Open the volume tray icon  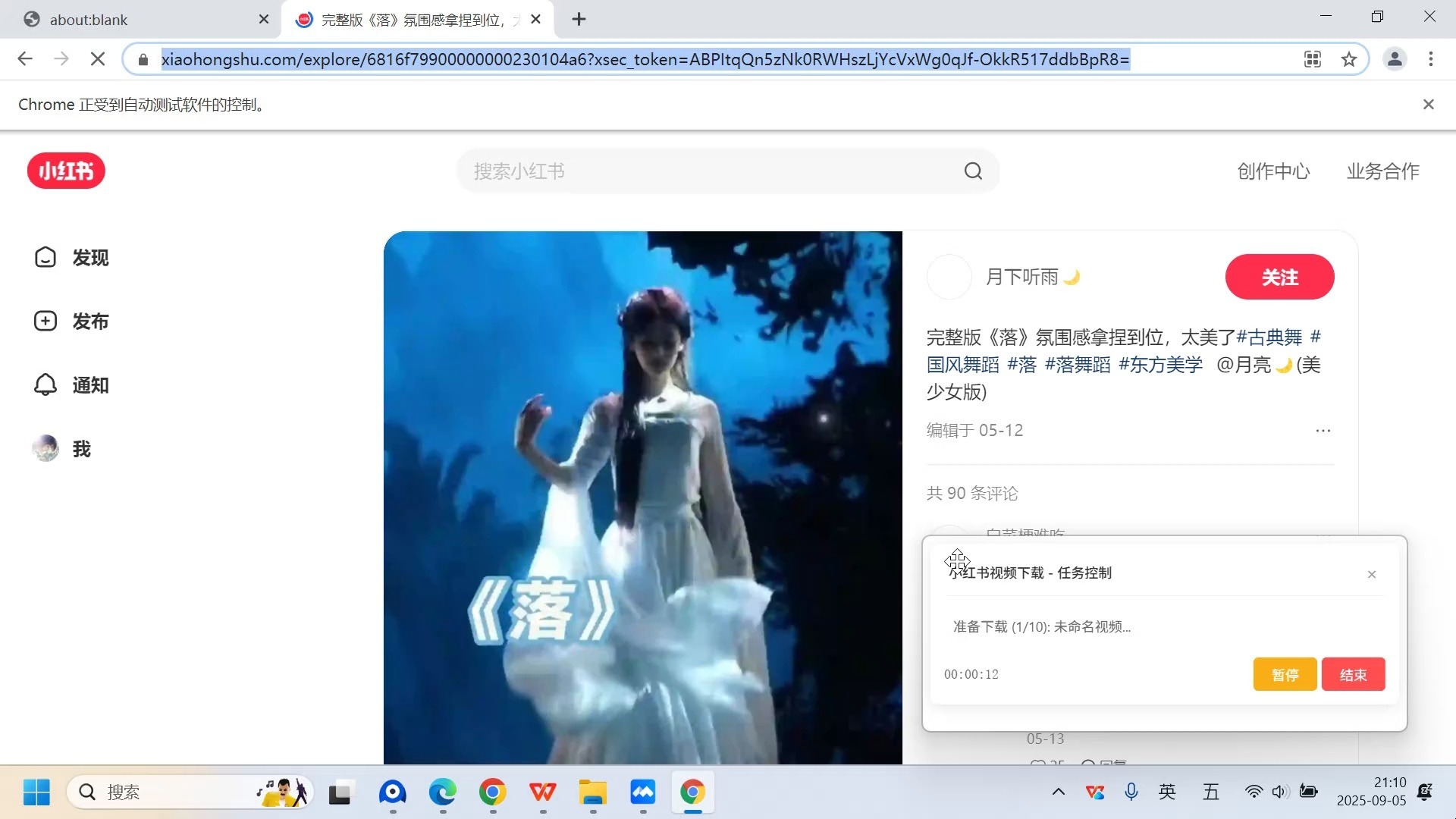(x=1280, y=792)
